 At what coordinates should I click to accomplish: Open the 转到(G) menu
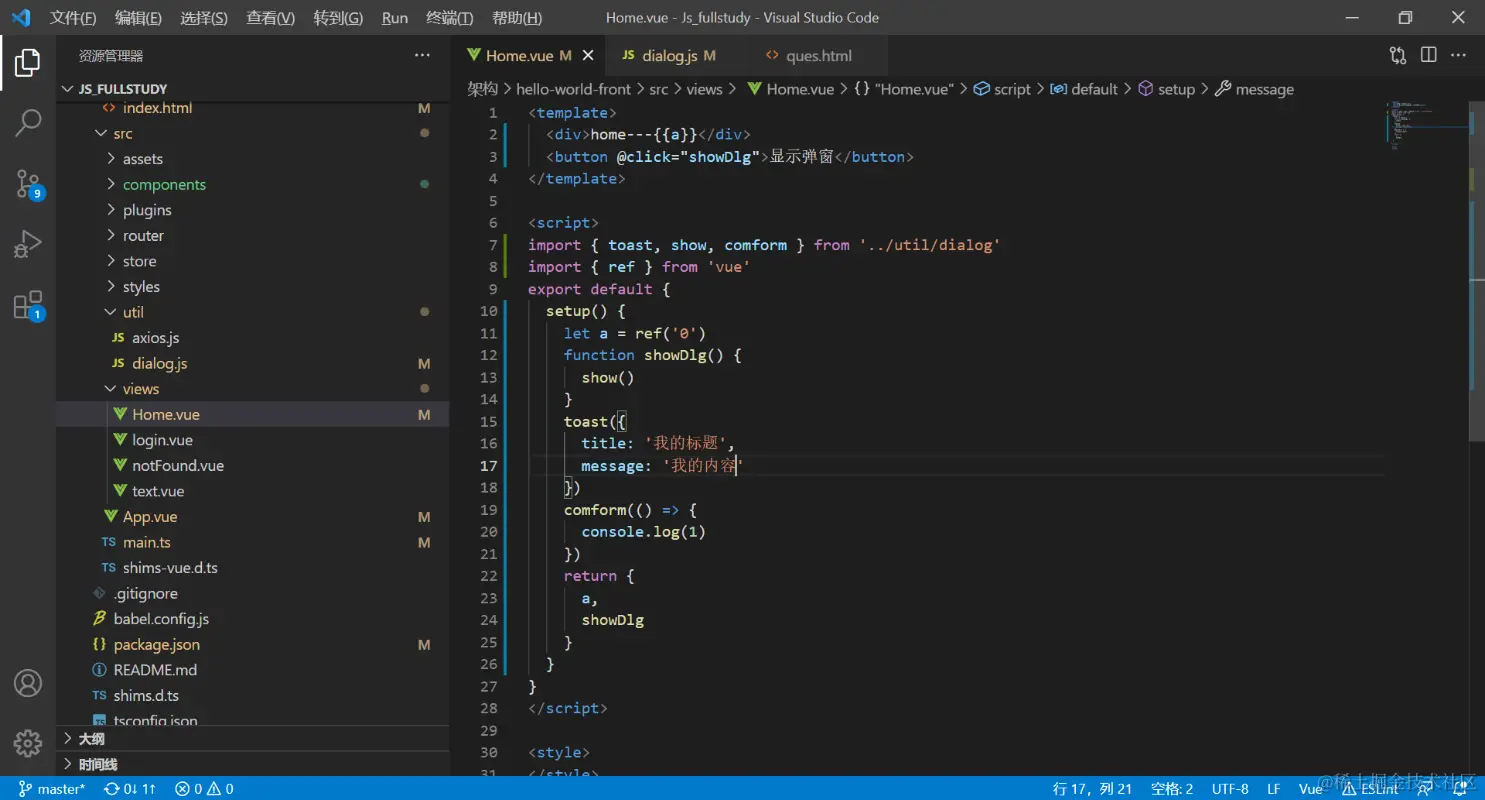(338, 18)
